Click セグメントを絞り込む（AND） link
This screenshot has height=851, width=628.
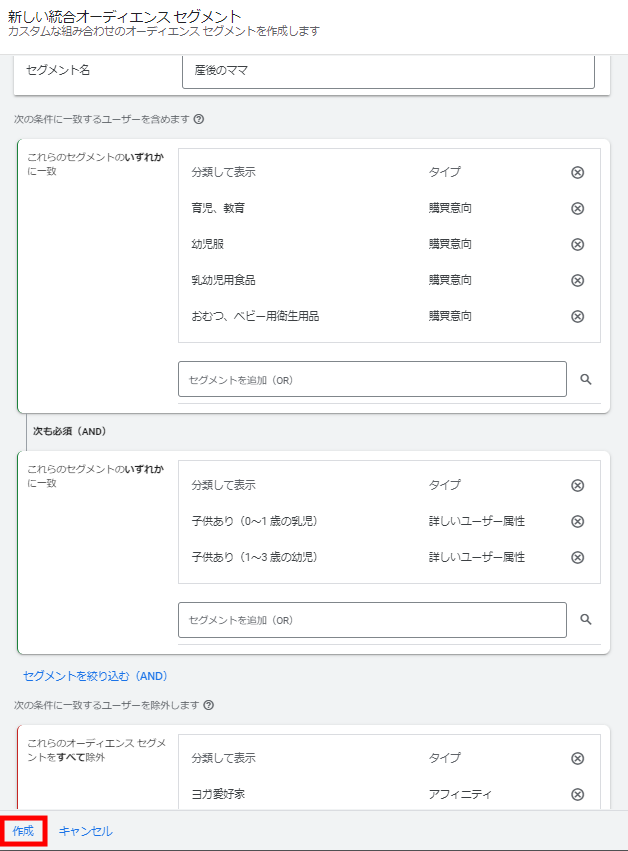pos(94,676)
